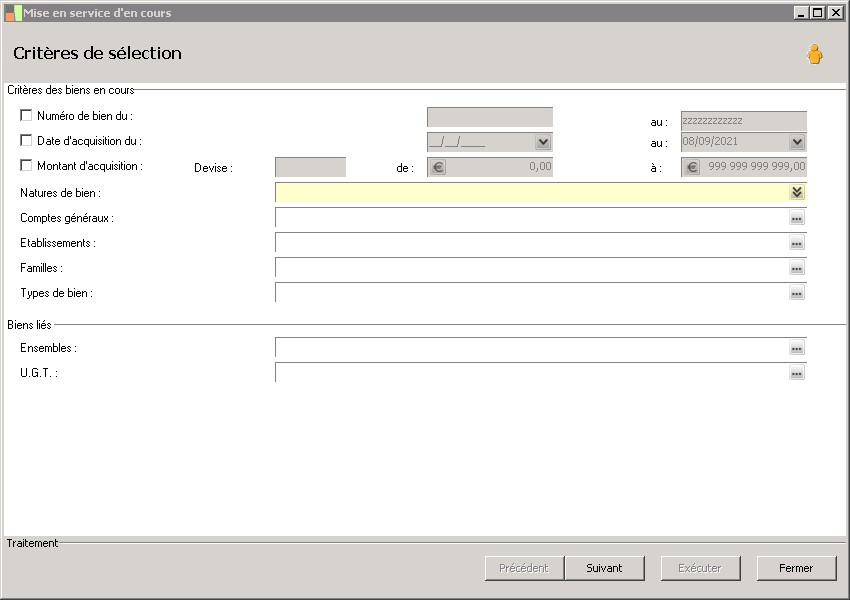This screenshot has height=600, width=850.
Task: Click the 'Biens liés' section label
Action: [29, 325]
